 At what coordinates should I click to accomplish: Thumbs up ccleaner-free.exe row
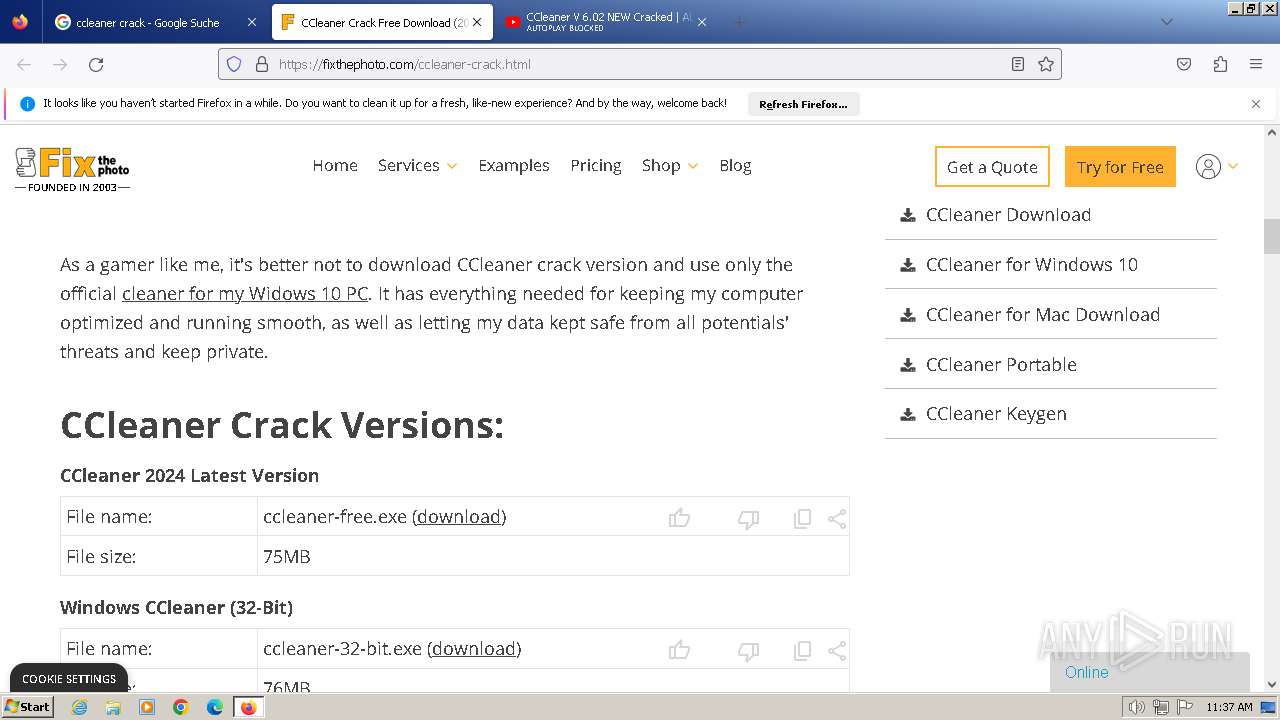680,518
